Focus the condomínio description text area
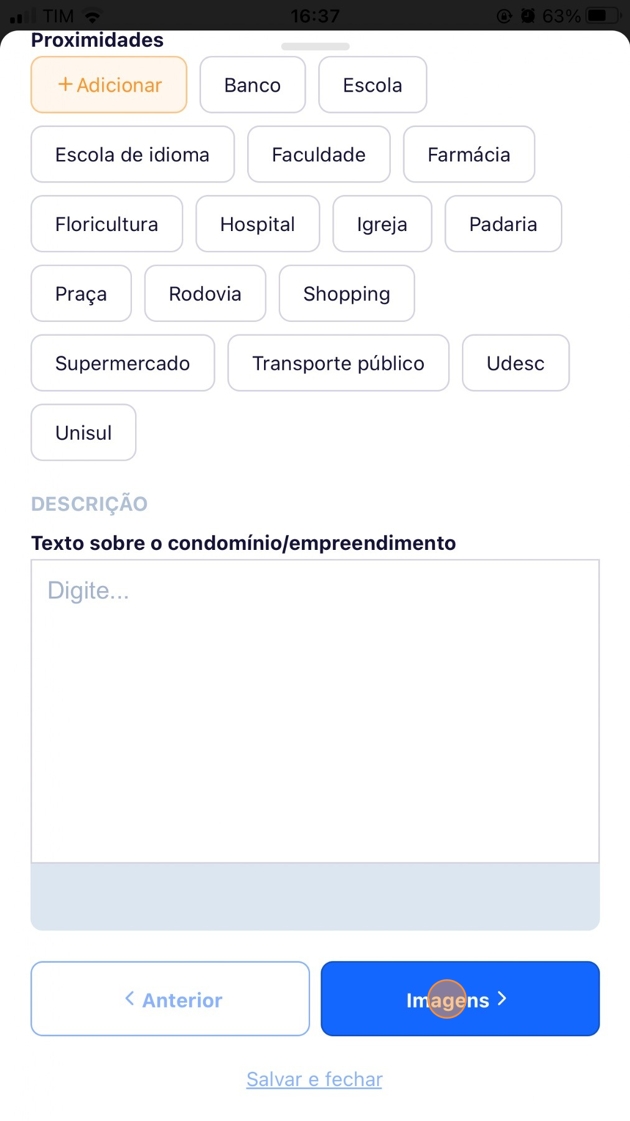 315,710
